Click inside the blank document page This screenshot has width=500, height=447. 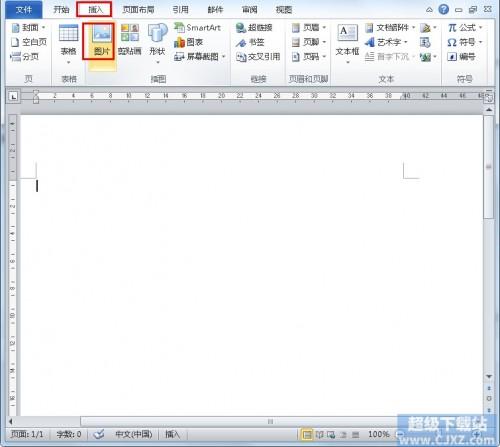pos(252,265)
